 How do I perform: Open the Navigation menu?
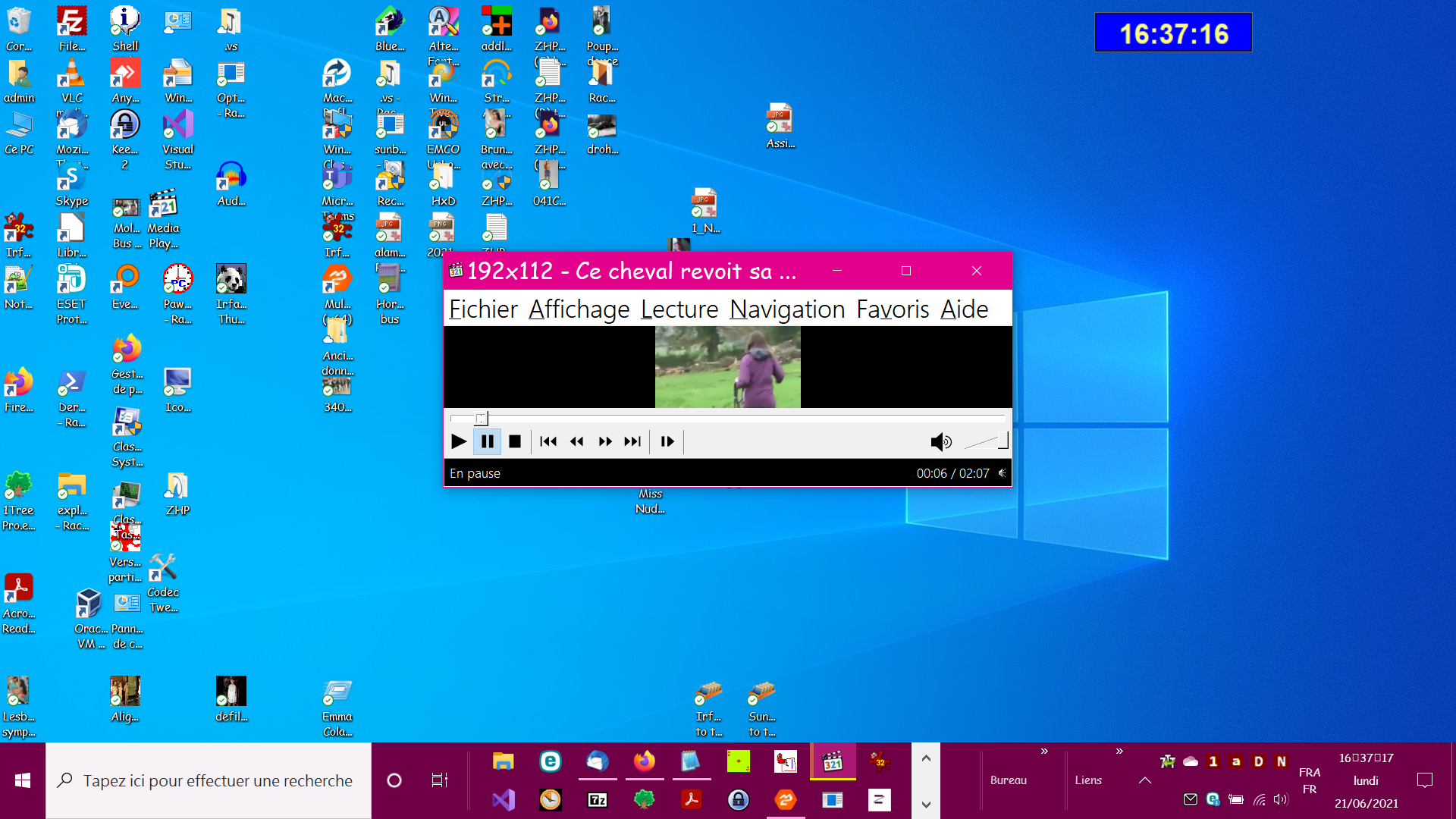(x=787, y=309)
